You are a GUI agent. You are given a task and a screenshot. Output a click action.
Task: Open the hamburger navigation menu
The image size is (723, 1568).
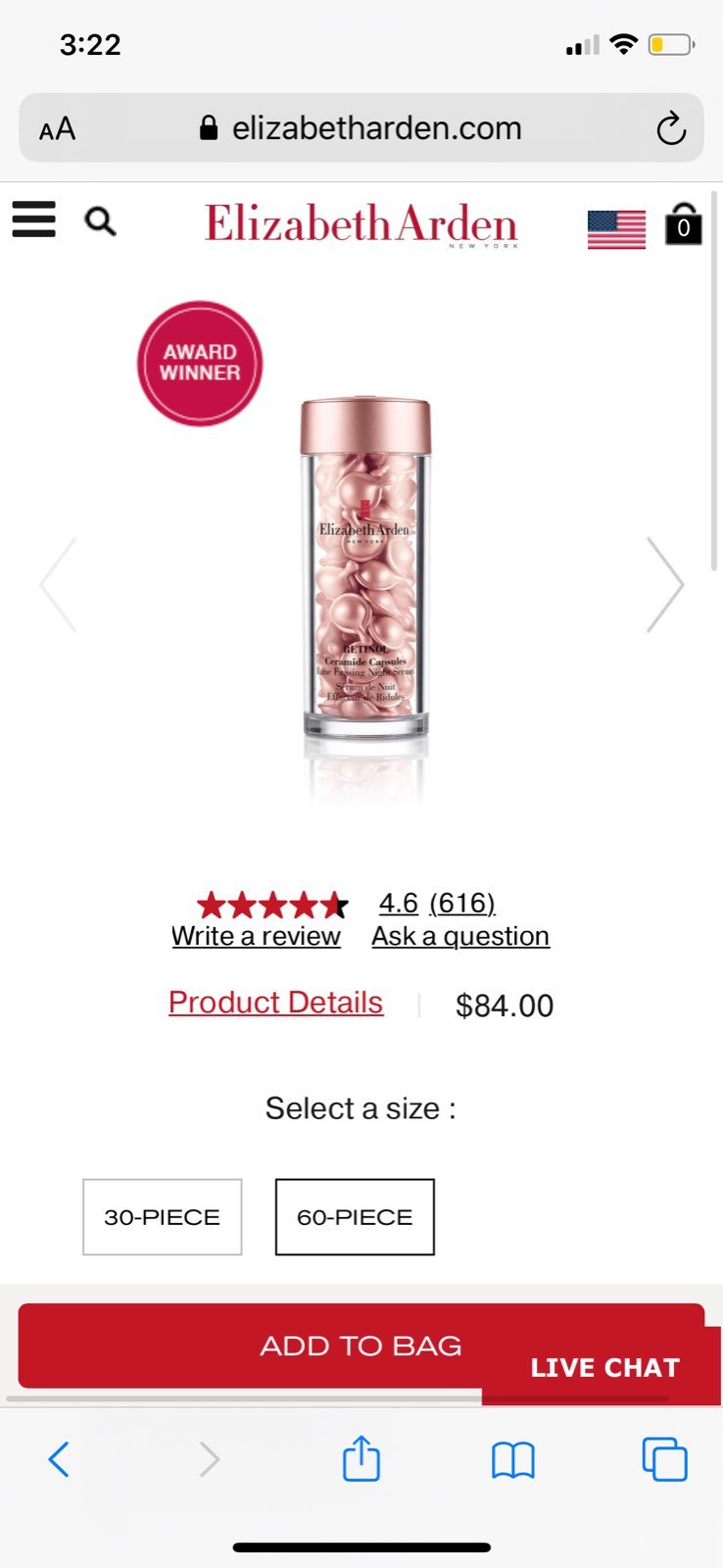click(x=33, y=220)
